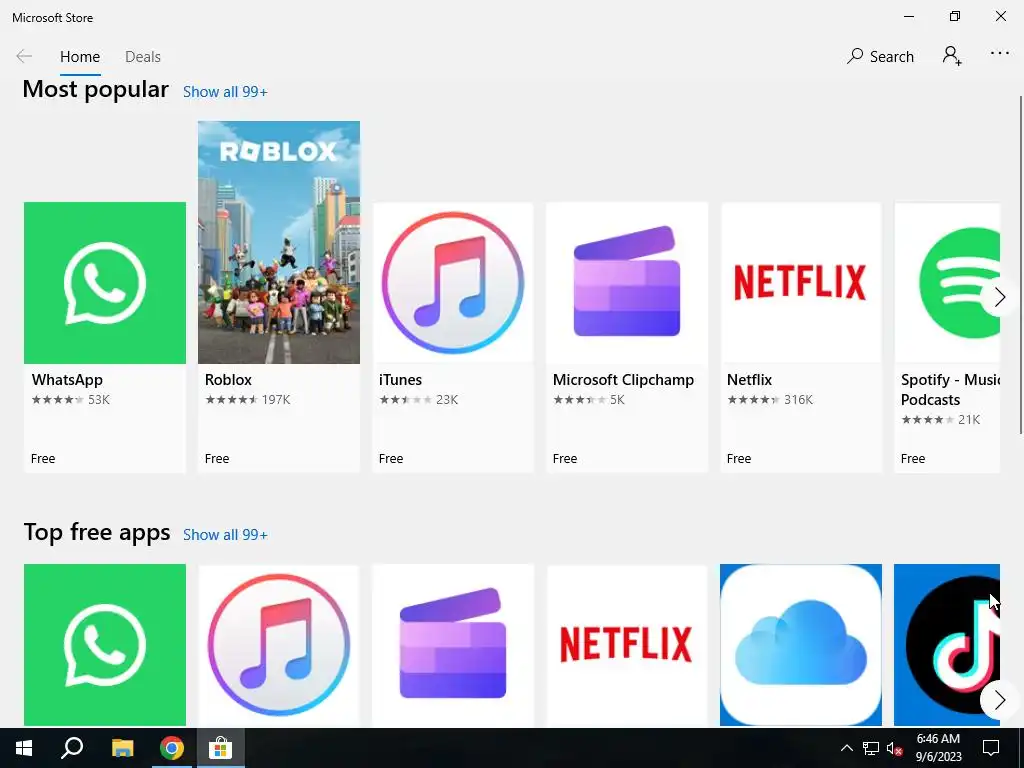Select the Microsoft Store taskbar icon
1024x768 pixels.
point(221,748)
